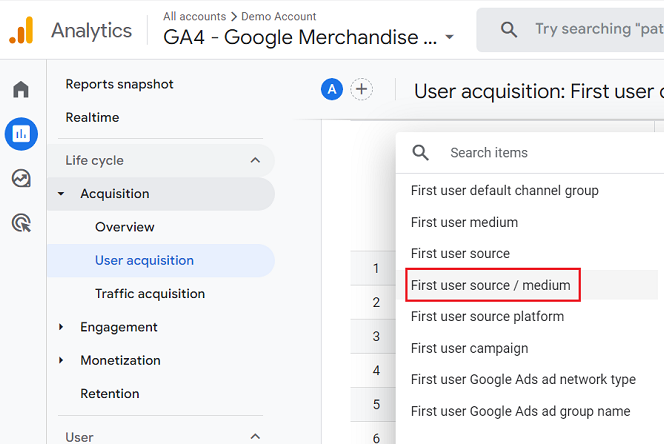This screenshot has height=444, width=664.
Task: Open the Realtime report
Action: [x=92, y=117]
